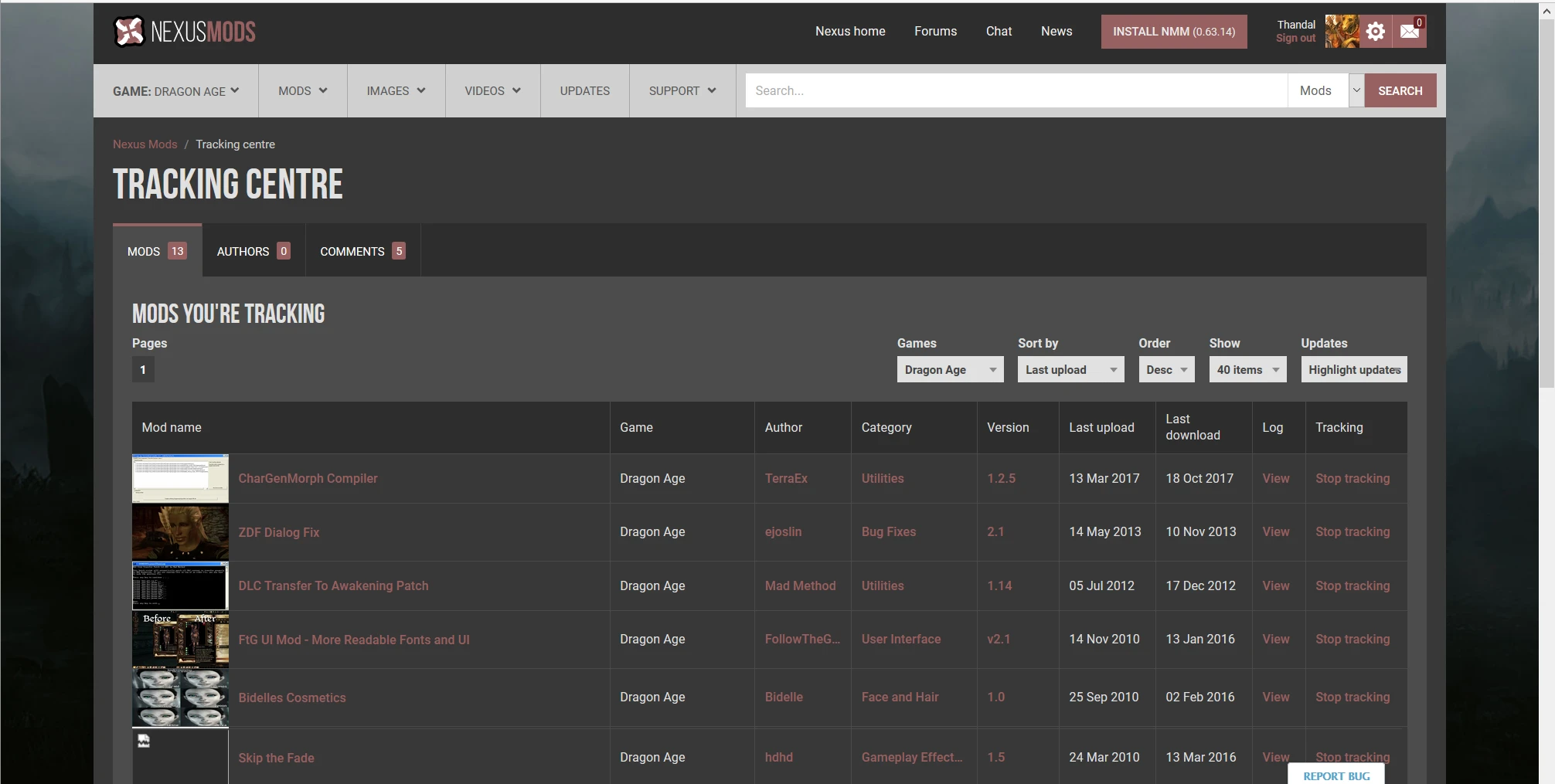Open the Show 40 items dropdown
The height and width of the screenshot is (784, 1555).
pyautogui.click(x=1247, y=370)
